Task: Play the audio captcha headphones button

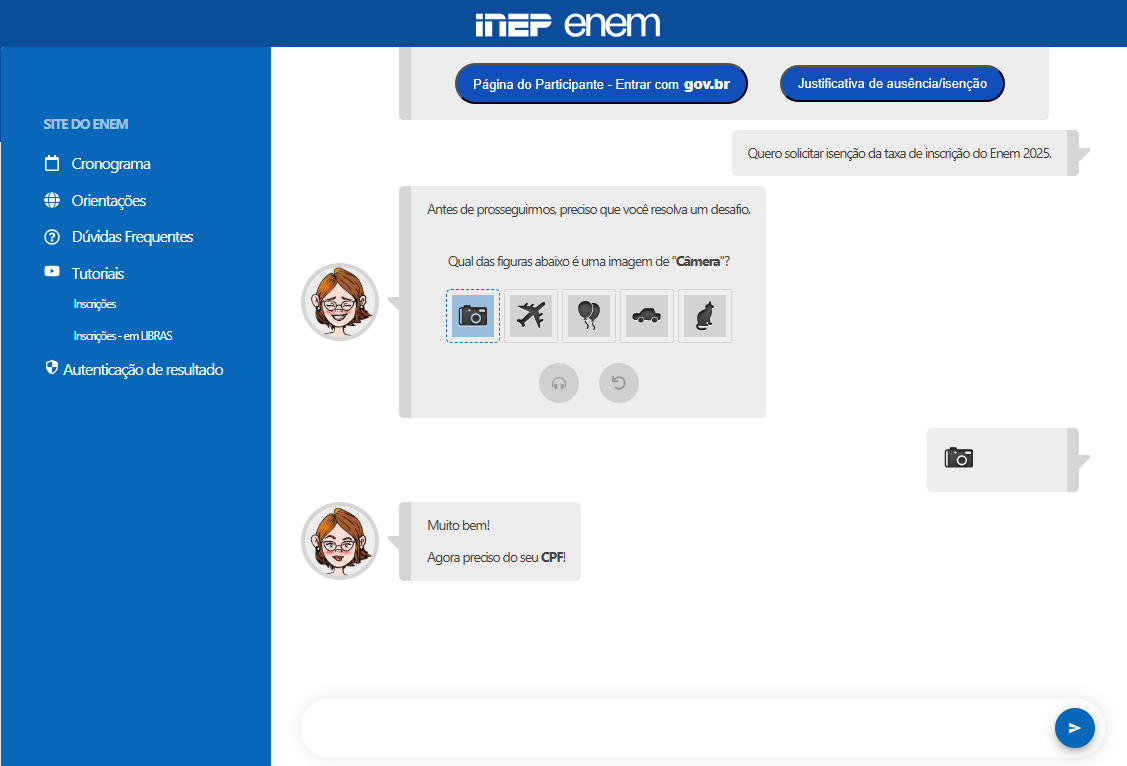Action: (559, 383)
